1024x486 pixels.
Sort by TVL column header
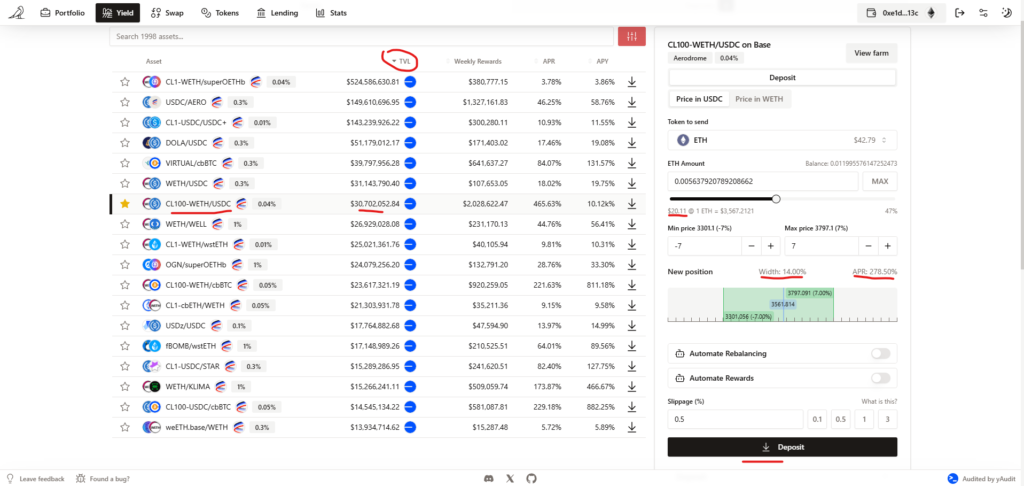(x=401, y=61)
